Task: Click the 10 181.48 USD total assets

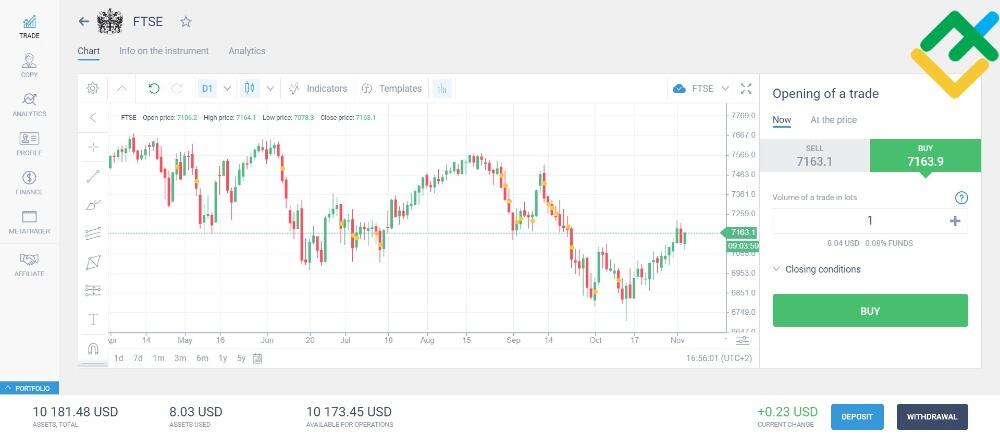Action: coord(75,412)
